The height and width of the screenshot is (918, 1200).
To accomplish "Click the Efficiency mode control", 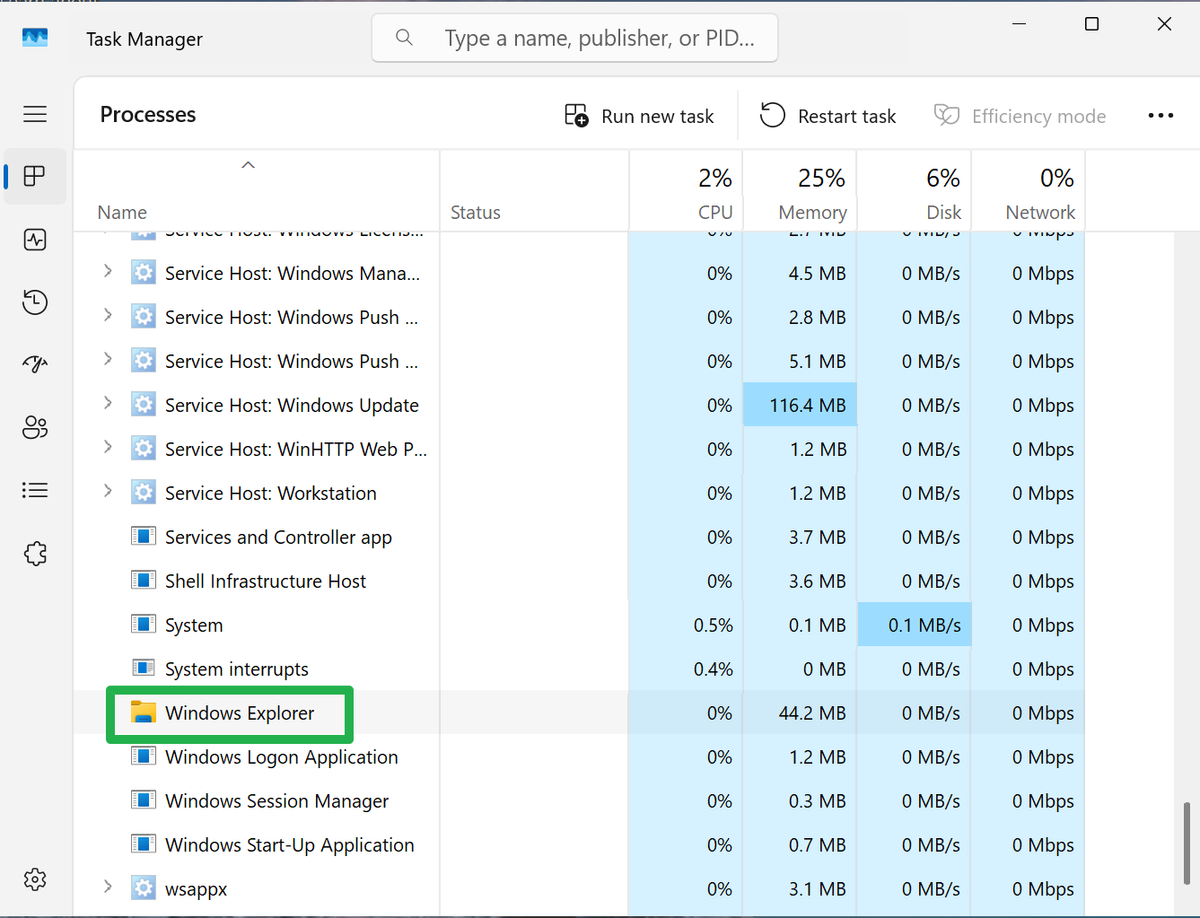I will tap(1019, 115).
